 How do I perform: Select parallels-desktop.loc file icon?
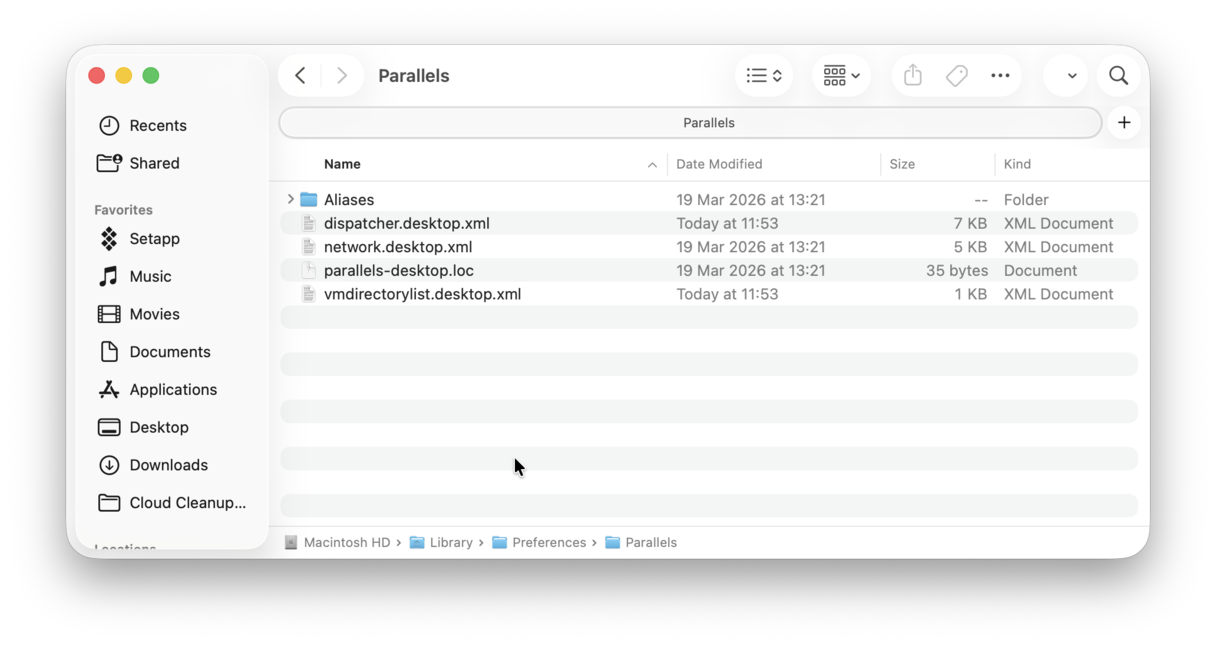309,270
